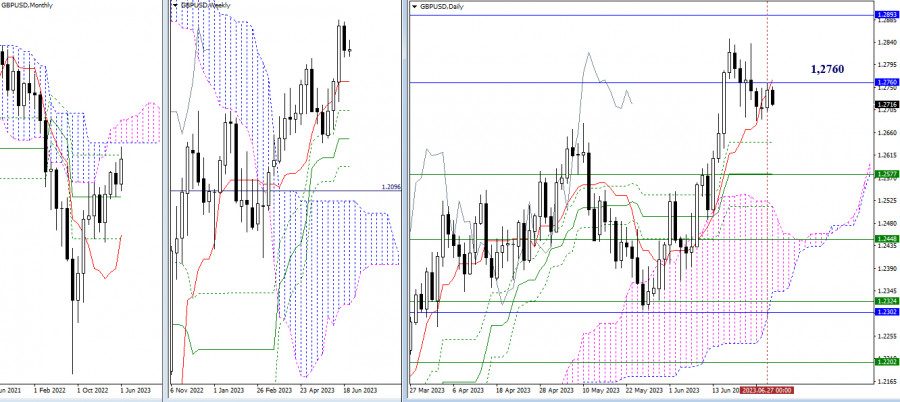Viewport: 900px width, 402px height.
Task: Click the 1.2480 value on the price axis
Action: click(x=887, y=223)
